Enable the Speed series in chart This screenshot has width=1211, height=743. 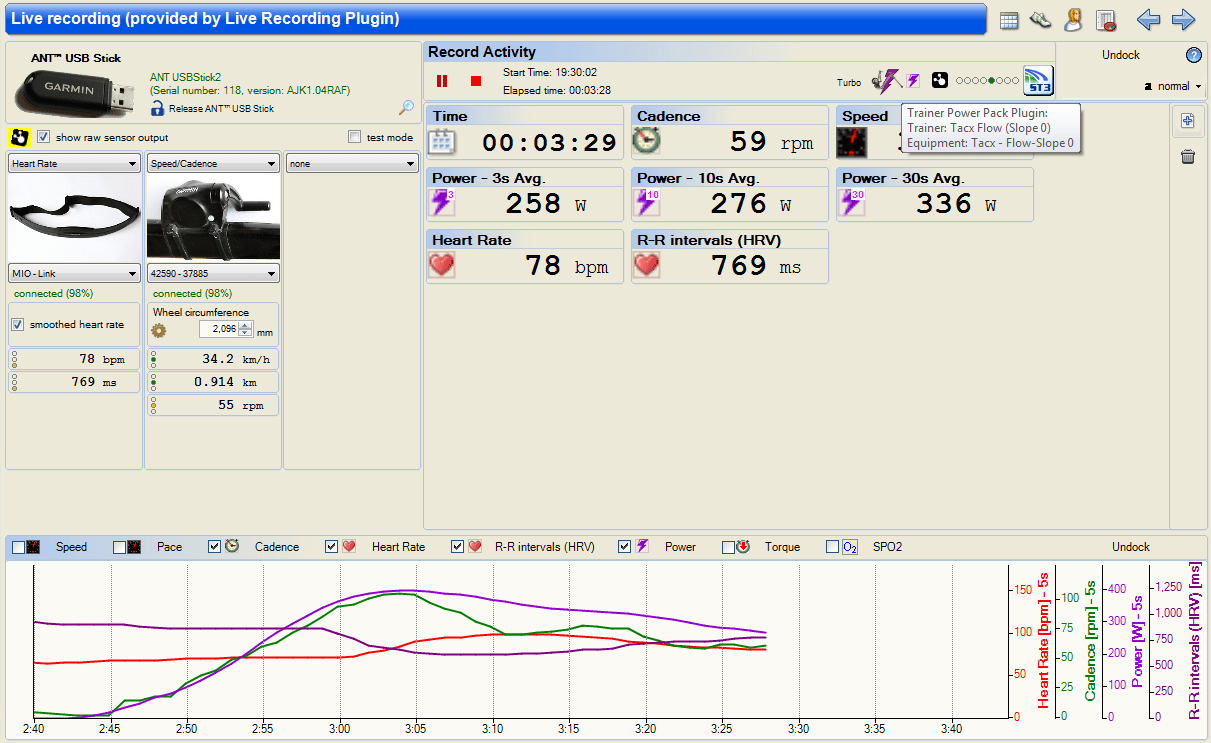point(18,547)
